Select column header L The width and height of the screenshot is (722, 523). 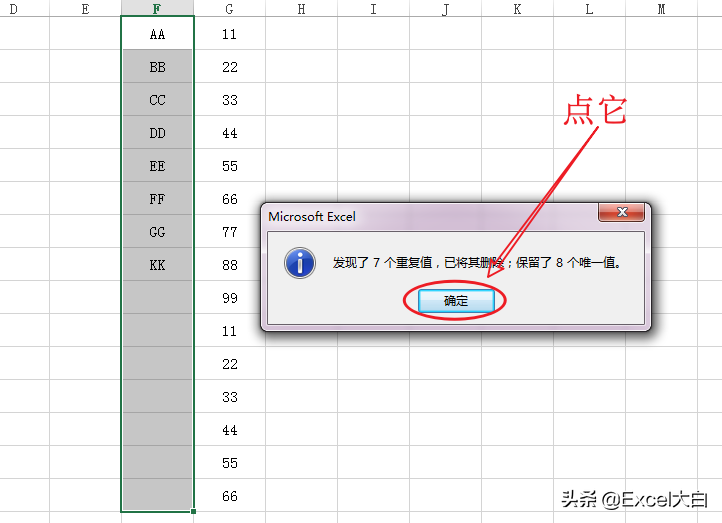589,8
